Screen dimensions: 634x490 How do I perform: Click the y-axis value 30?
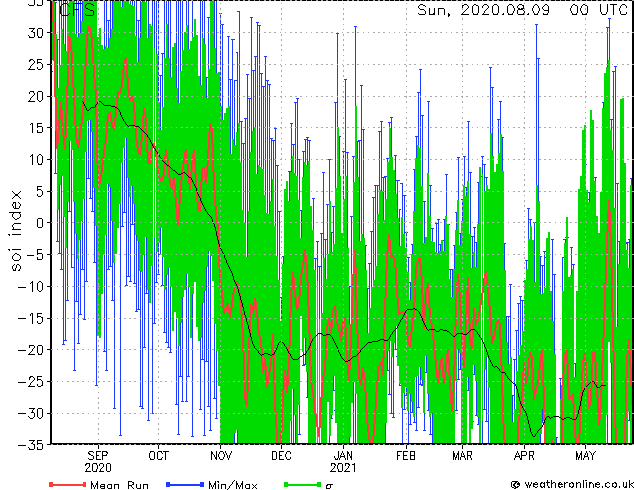click(35, 33)
